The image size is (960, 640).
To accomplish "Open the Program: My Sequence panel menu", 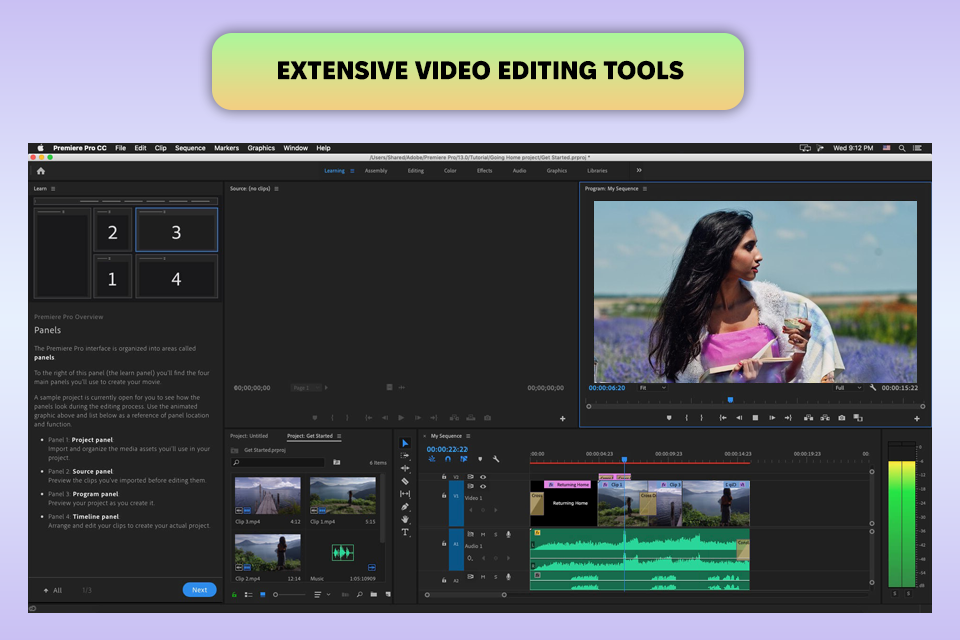I will click(645, 189).
